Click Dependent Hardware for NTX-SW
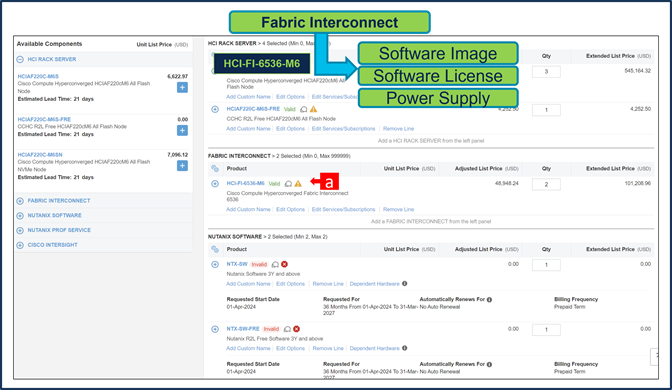 pos(375,284)
